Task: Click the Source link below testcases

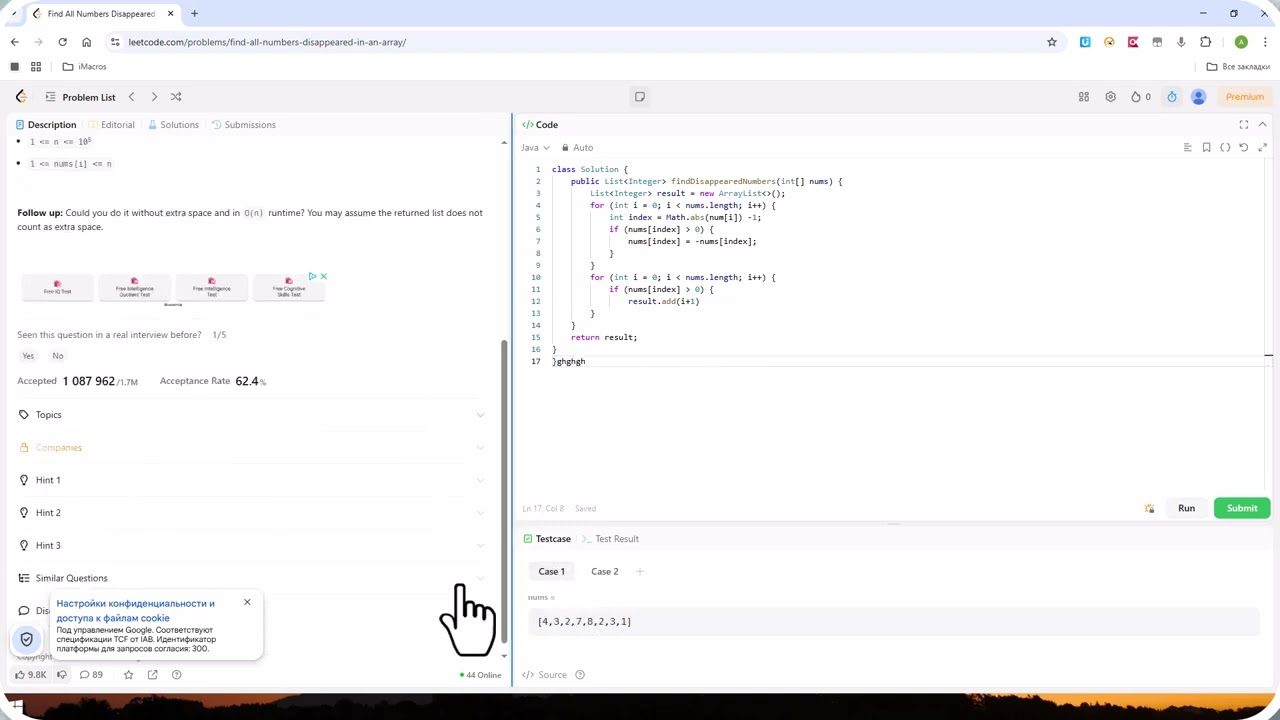Action: [x=546, y=675]
